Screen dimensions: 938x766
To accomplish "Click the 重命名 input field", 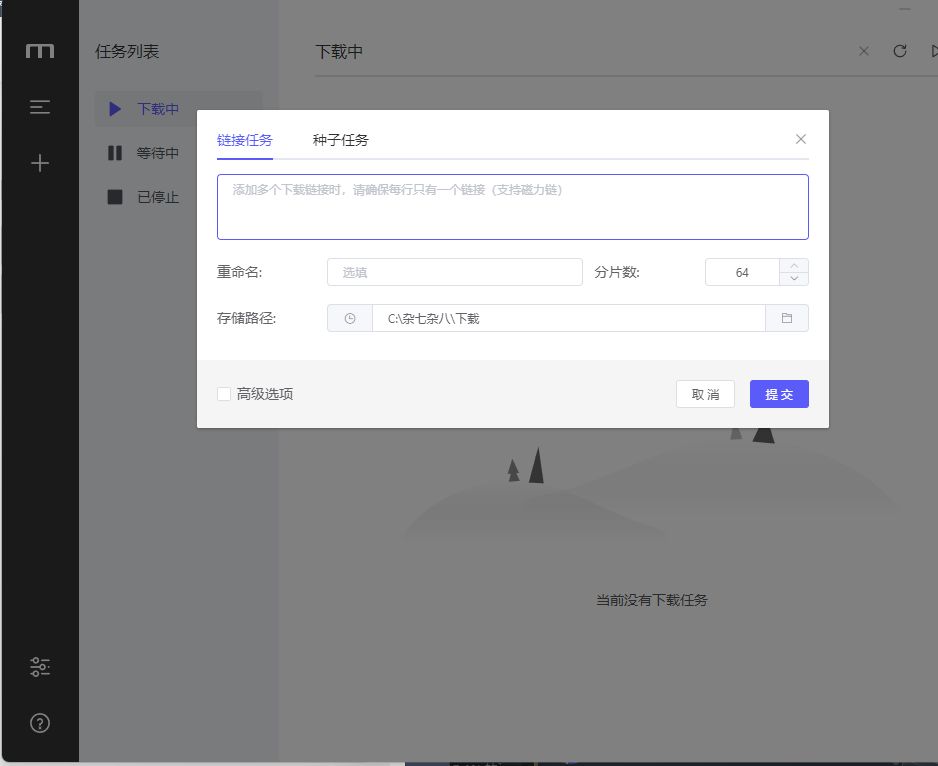I will point(455,272).
